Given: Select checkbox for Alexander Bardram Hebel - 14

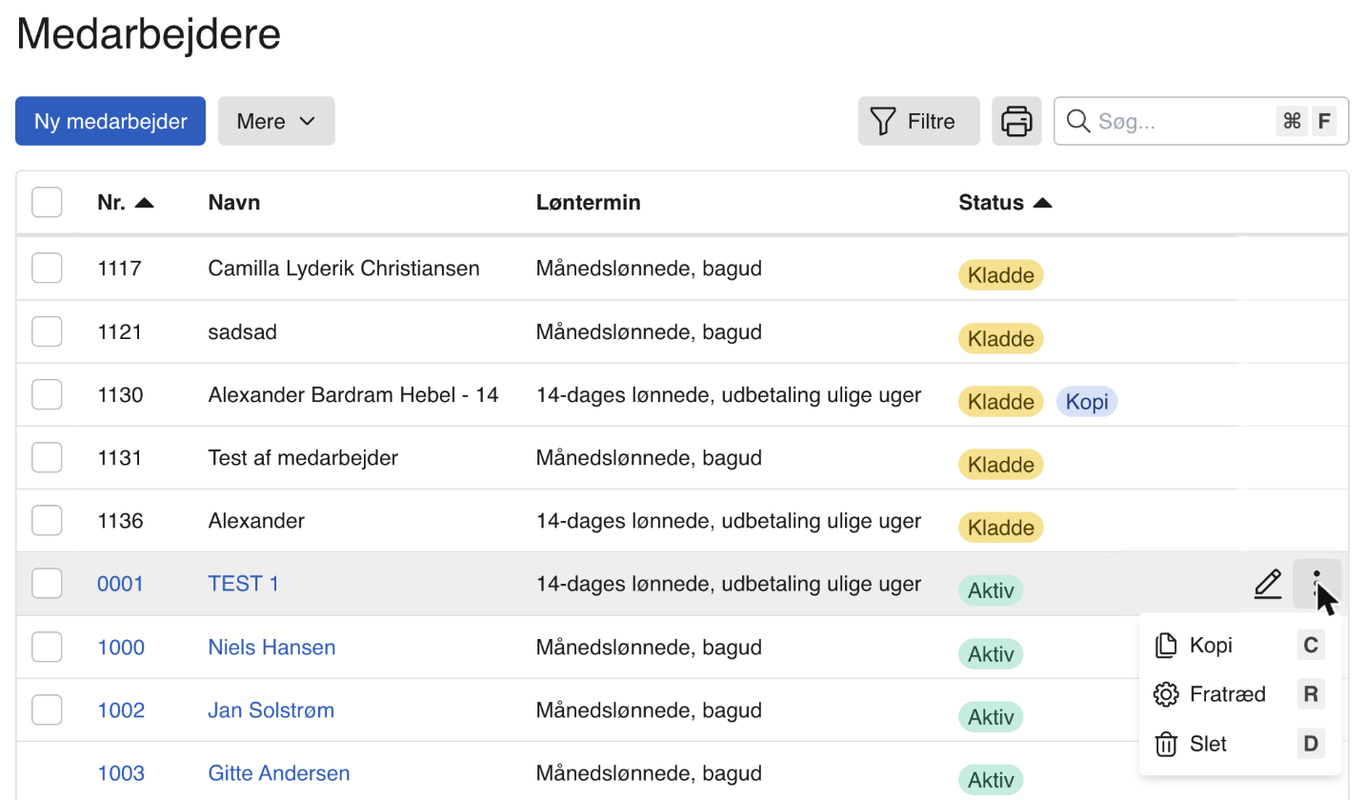Looking at the screenshot, I should click(x=47, y=394).
